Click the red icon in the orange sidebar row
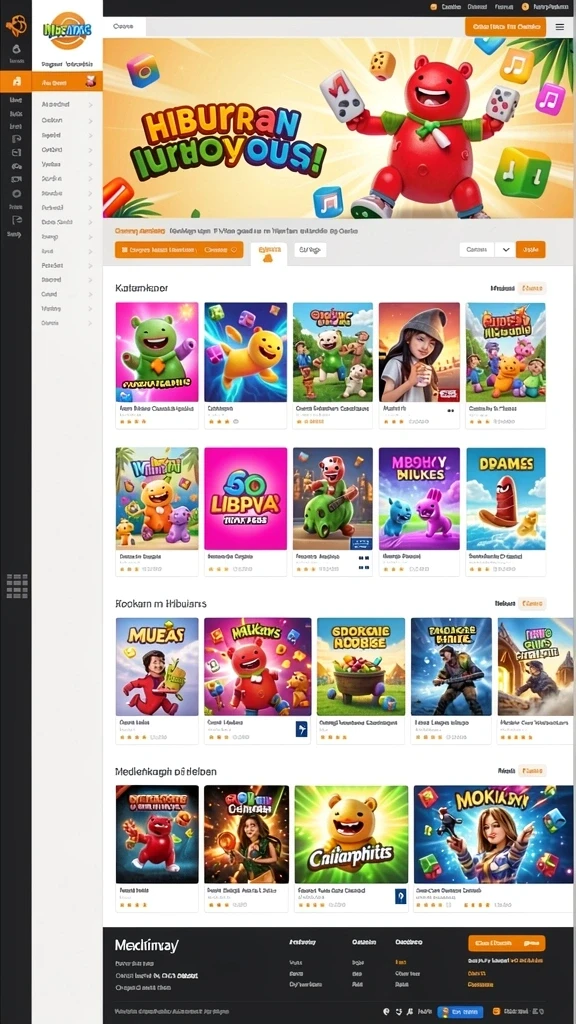 [x=91, y=82]
